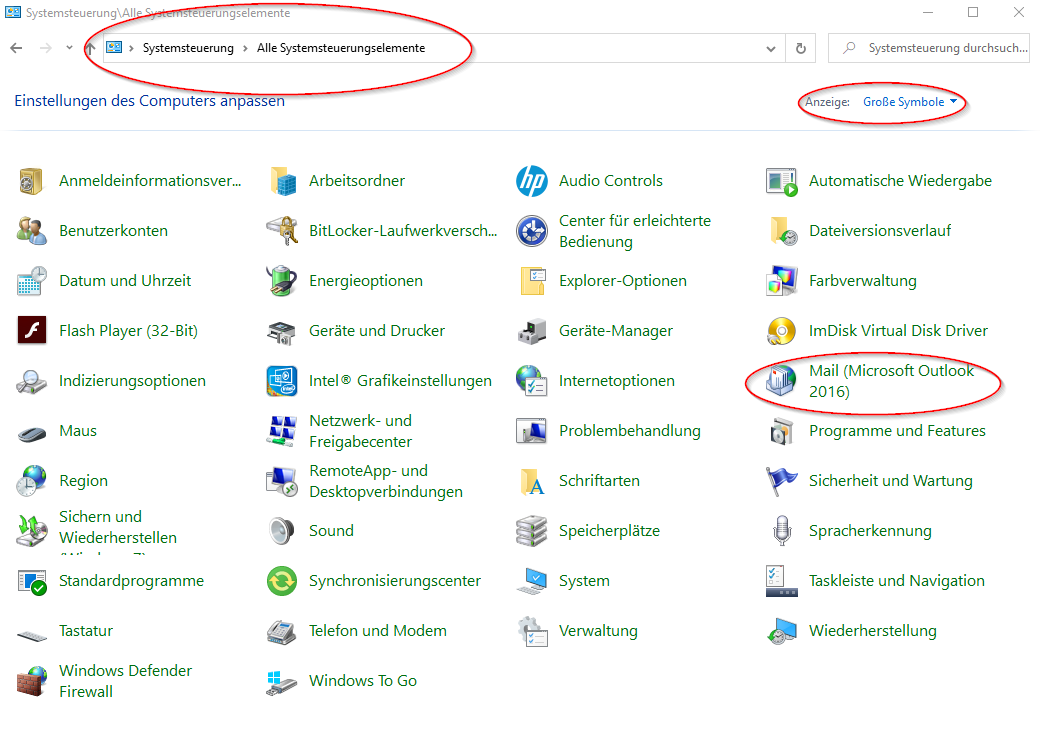Open the Geräte-Manager icon
The image size is (1040, 746).
[531, 331]
